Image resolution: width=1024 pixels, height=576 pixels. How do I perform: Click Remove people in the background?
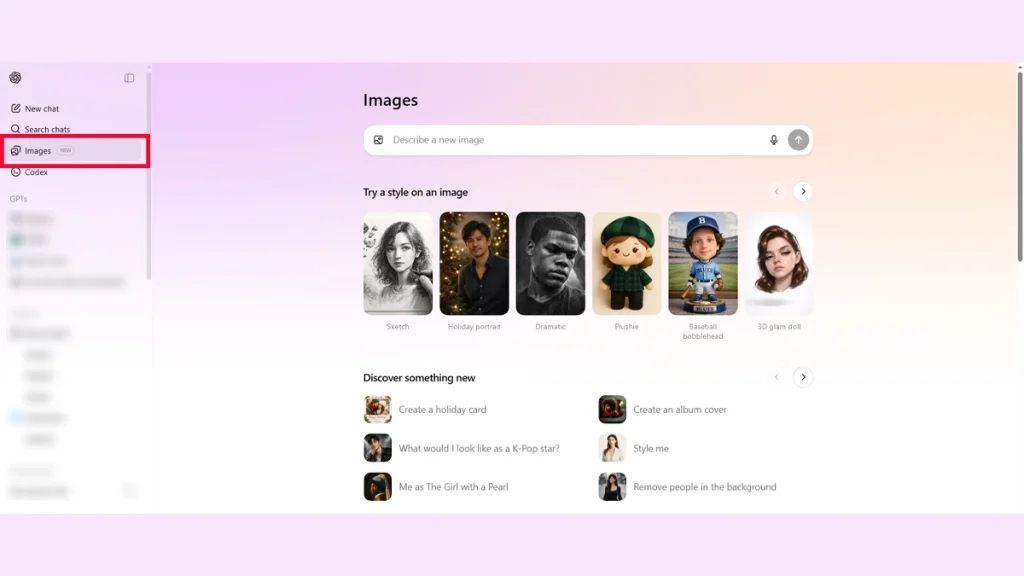703,487
